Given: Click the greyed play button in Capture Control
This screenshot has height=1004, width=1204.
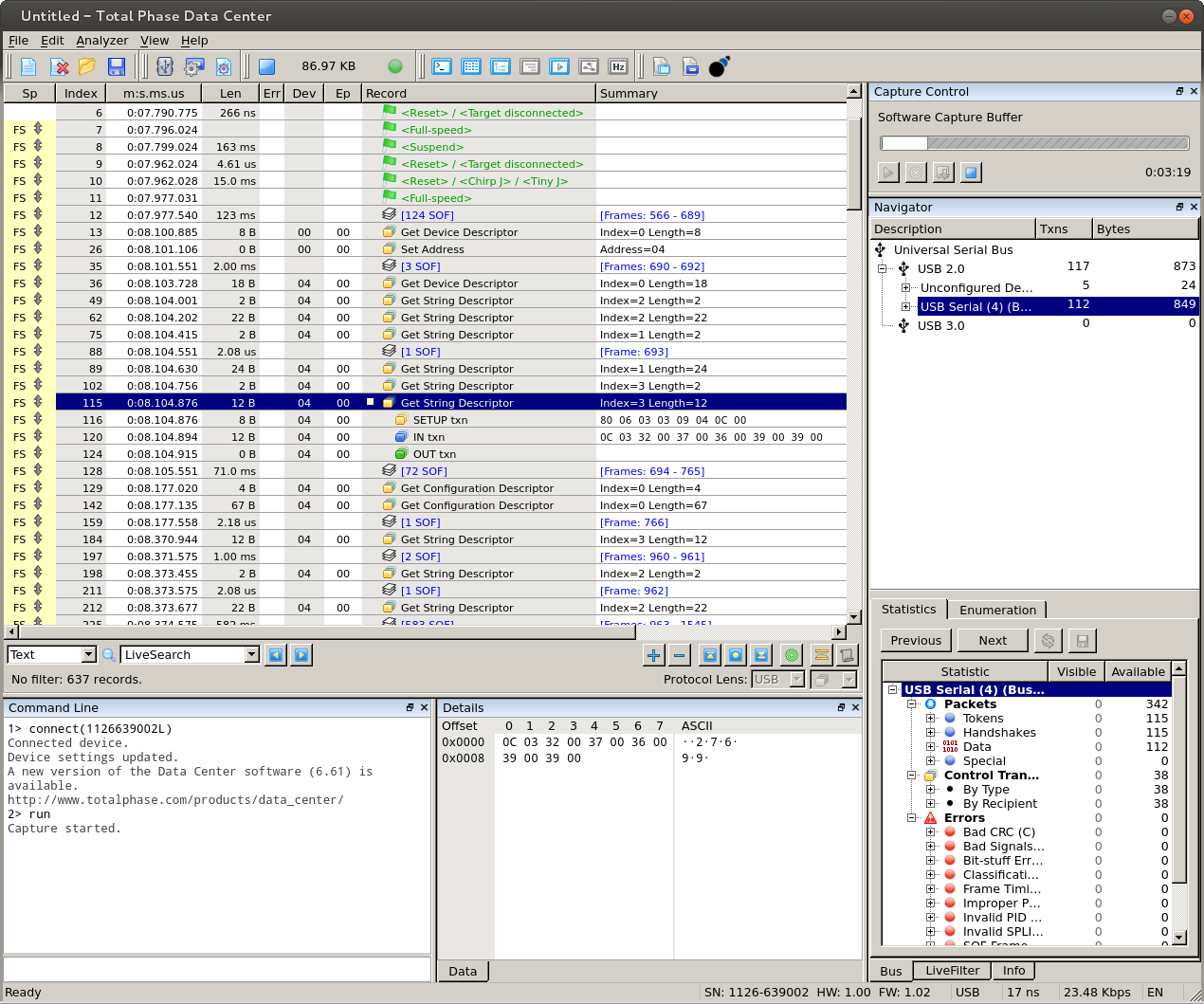Looking at the screenshot, I should (x=888, y=173).
